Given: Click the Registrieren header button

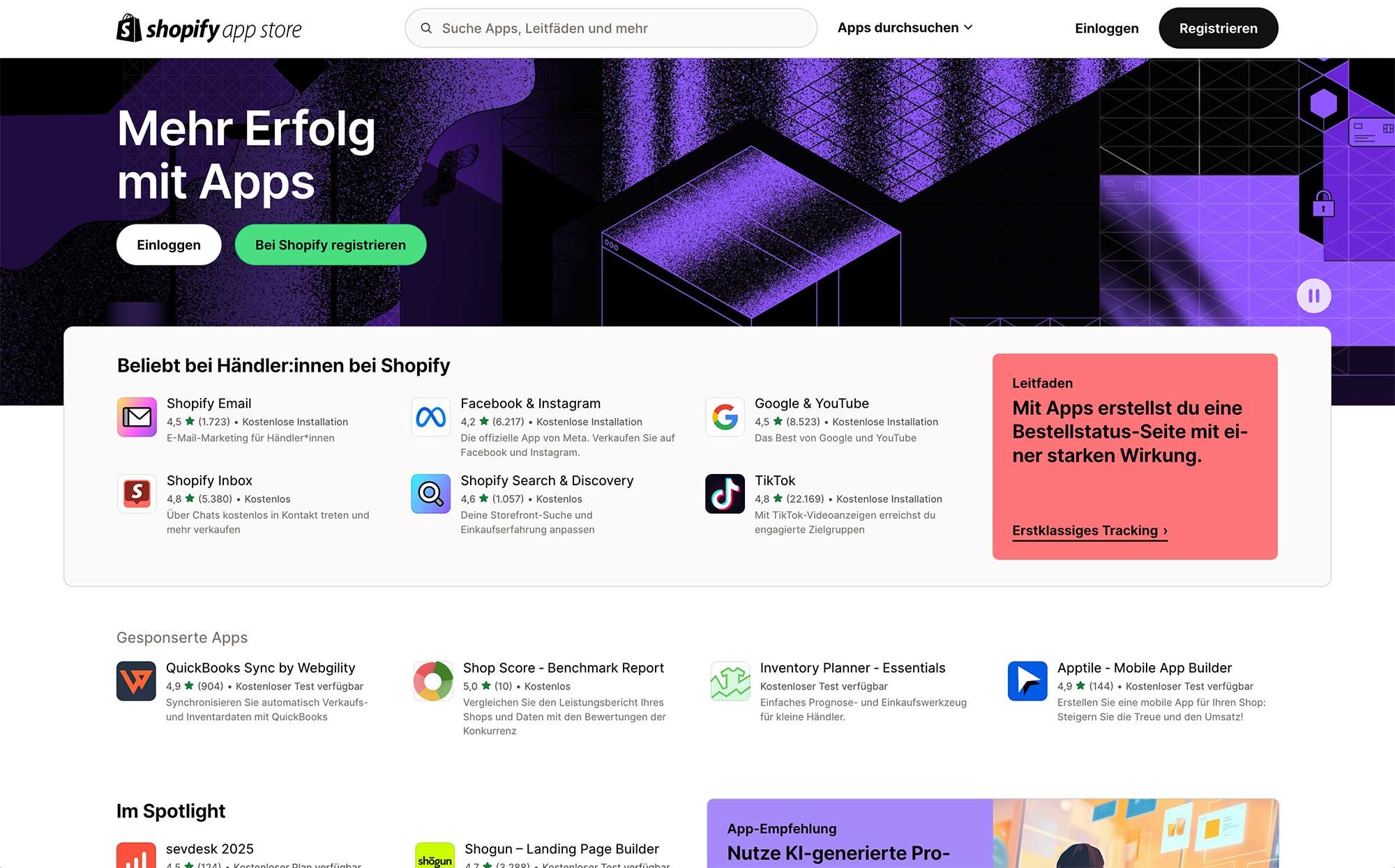Looking at the screenshot, I should tap(1219, 29).
